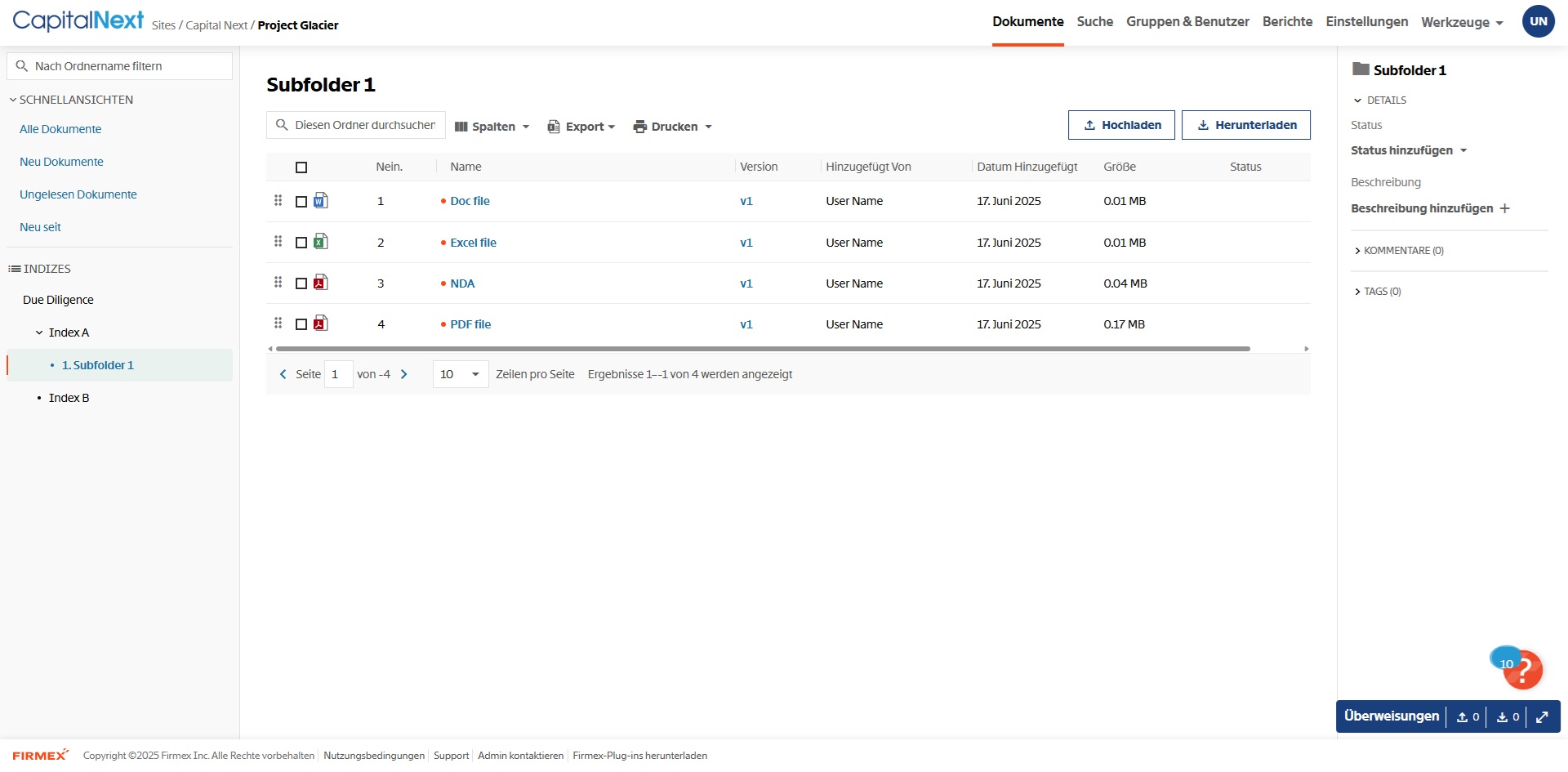Open the Status hinzufügen dropdown
This screenshot has height=772, width=1568.
point(1409,150)
